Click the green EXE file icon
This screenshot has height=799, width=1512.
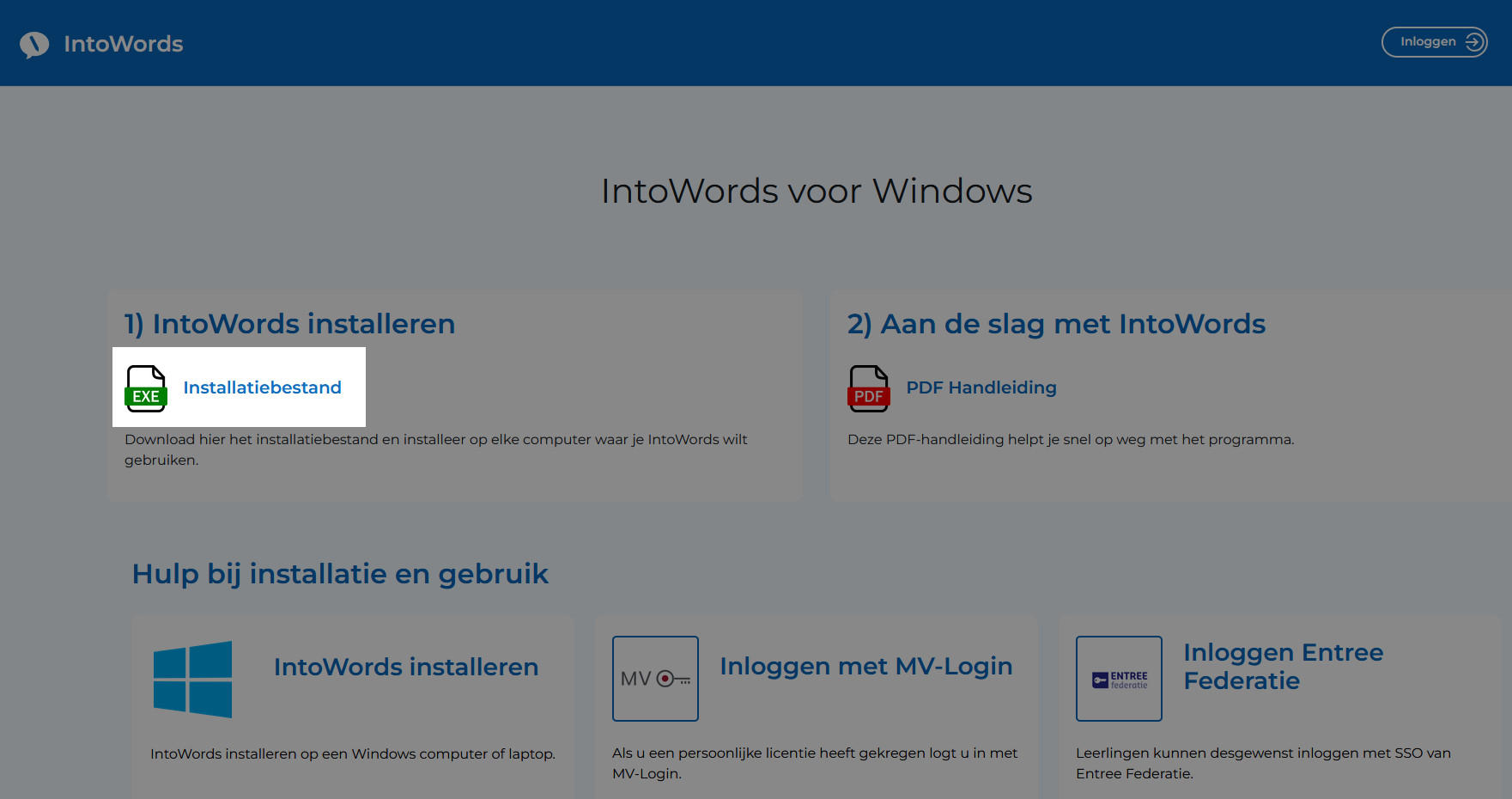pyautogui.click(x=146, y=388)
